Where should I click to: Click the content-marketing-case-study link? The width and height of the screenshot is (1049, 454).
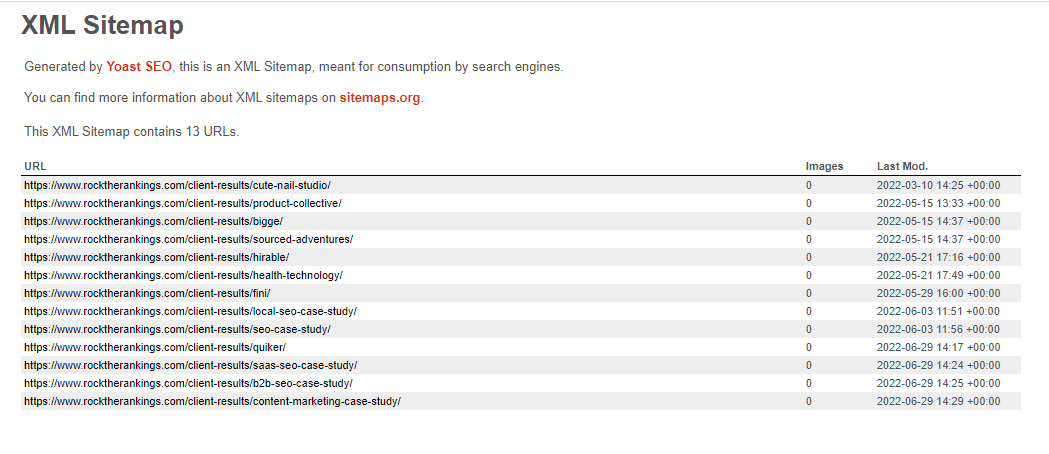click(x=212, y=401)
